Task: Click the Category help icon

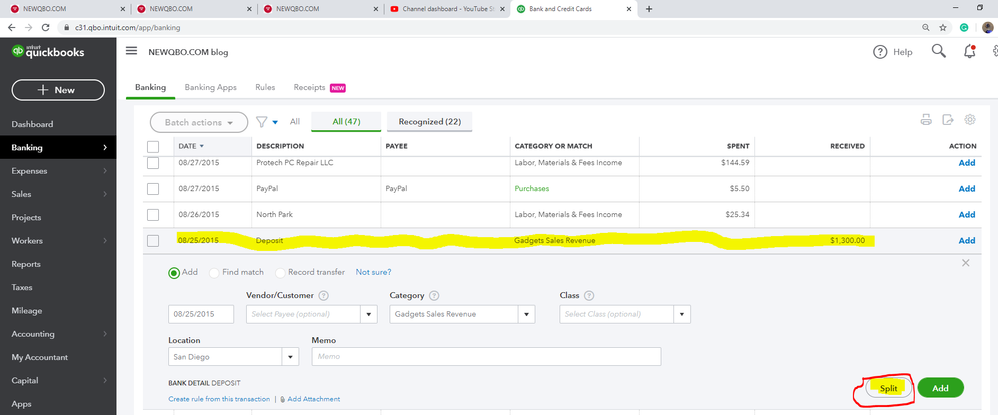Action: (434, 296)
